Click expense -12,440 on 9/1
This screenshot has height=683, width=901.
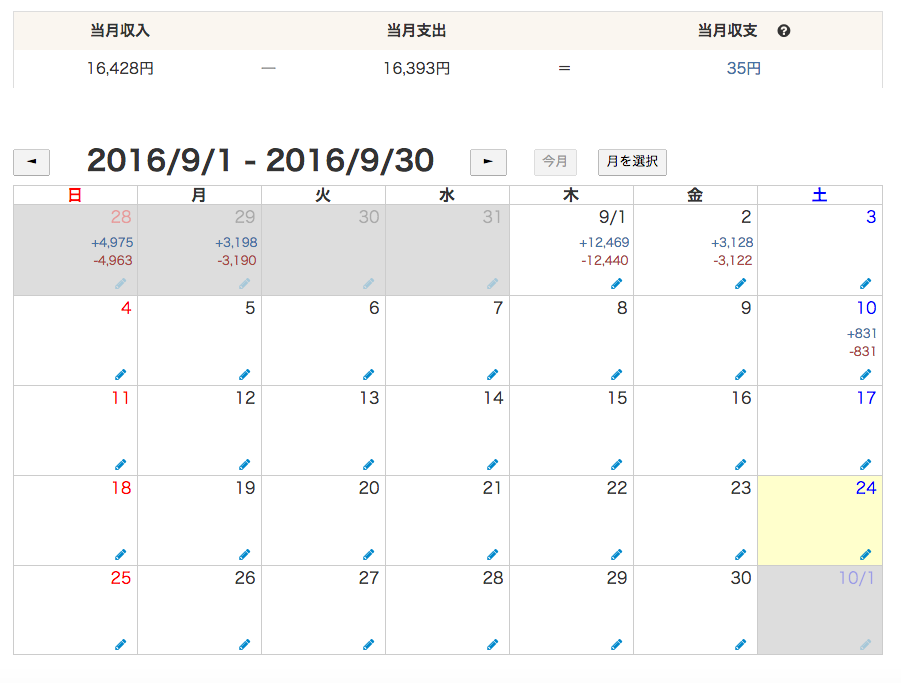[604, 260]
